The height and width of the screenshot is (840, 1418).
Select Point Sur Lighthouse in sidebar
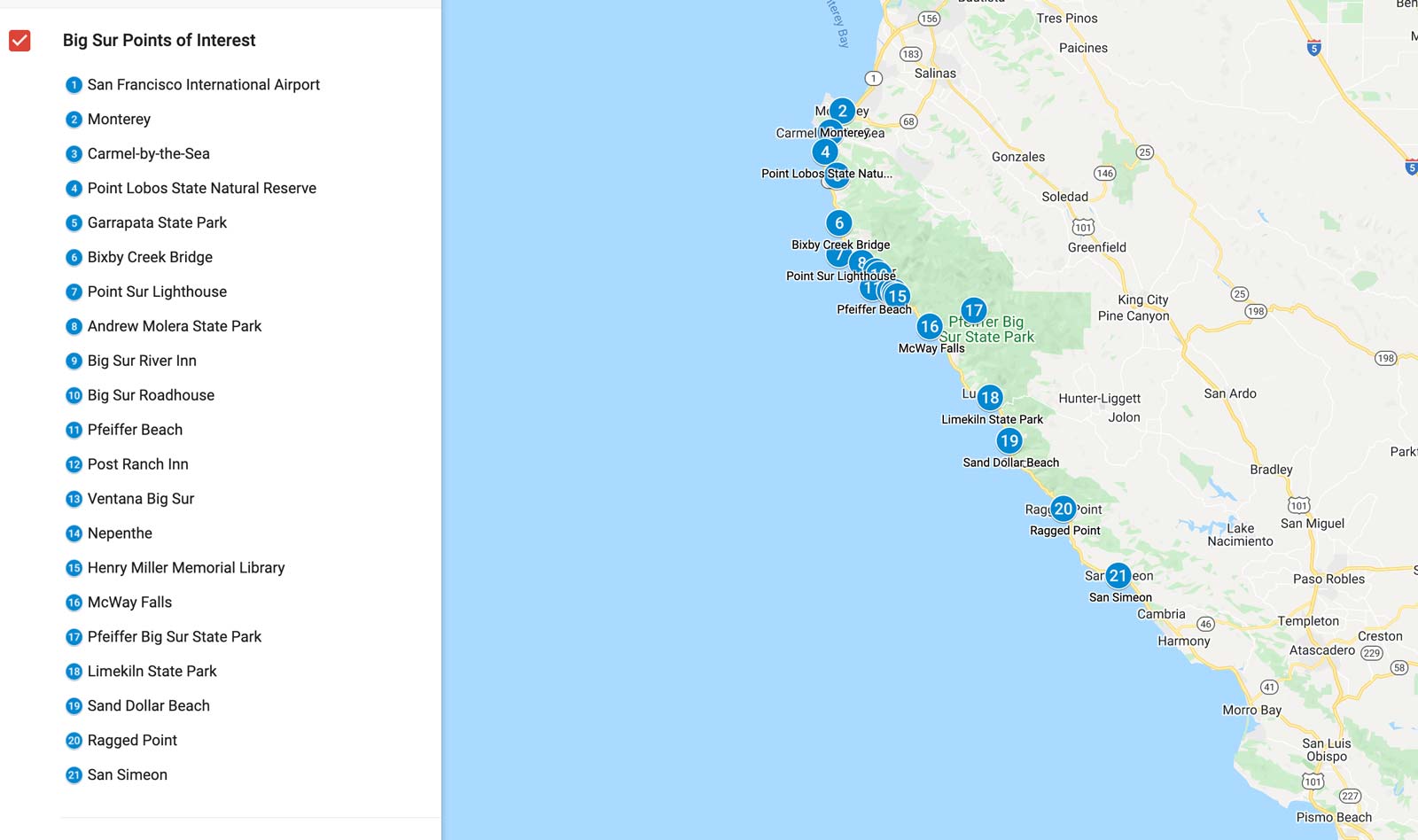(157, 292)
